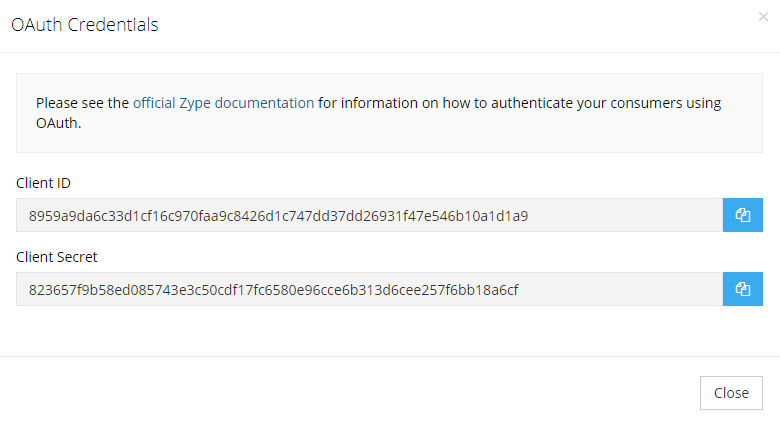Screen dimensions: 780x428
Task: Click the Client ID field label
Action: 43,183
